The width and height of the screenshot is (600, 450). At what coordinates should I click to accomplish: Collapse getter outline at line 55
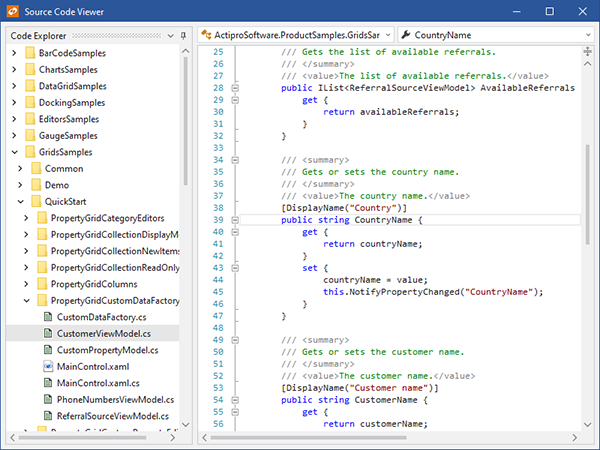click(x=235, y=412)
